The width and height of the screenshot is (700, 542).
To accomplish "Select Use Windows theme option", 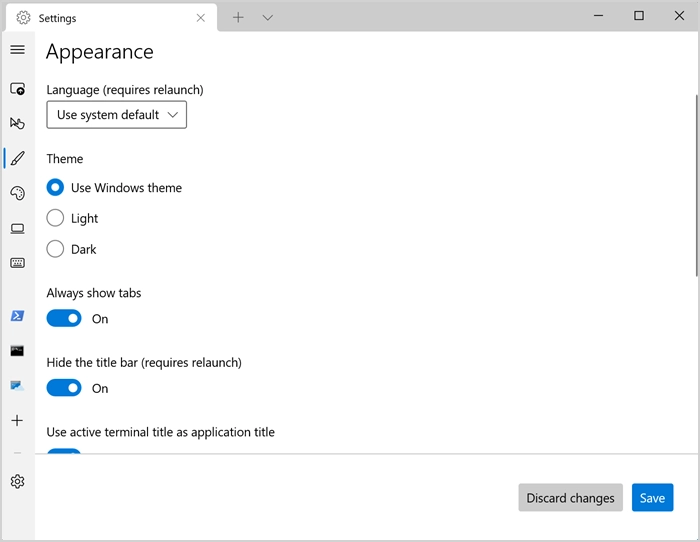I will tap(56, 187).
